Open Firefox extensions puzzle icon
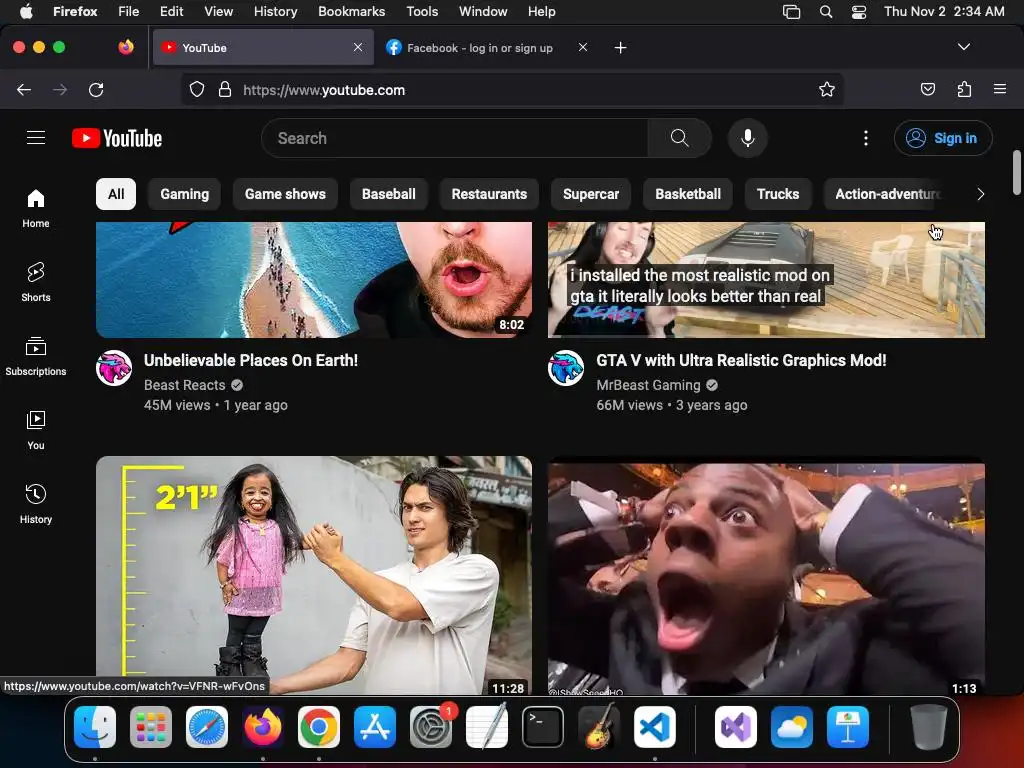The image size is (1024, 768). pos(964,89)
